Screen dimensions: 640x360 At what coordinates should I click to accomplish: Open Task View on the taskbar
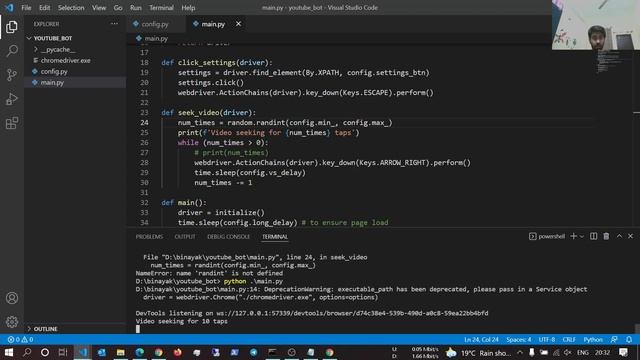click(x=63, y=352)
